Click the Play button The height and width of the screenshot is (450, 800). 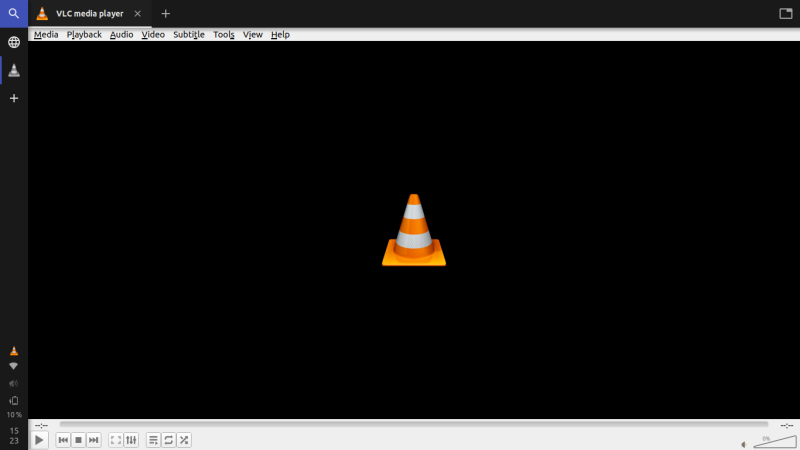click(x=39, y=440)
